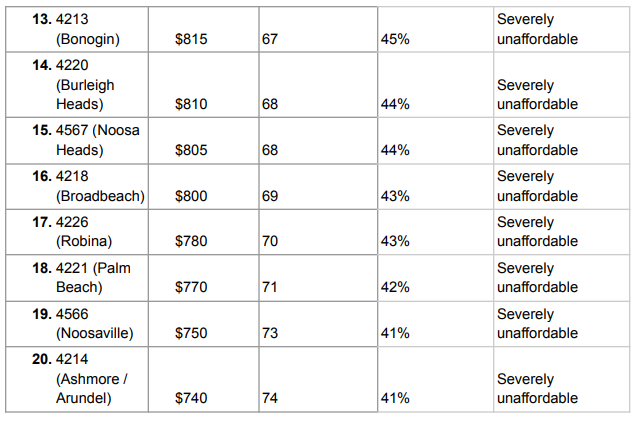Select the 4213 (Bonogin) postcode cell
The height and width of the screenshot is (422, 638).
(x=77, y=29)
